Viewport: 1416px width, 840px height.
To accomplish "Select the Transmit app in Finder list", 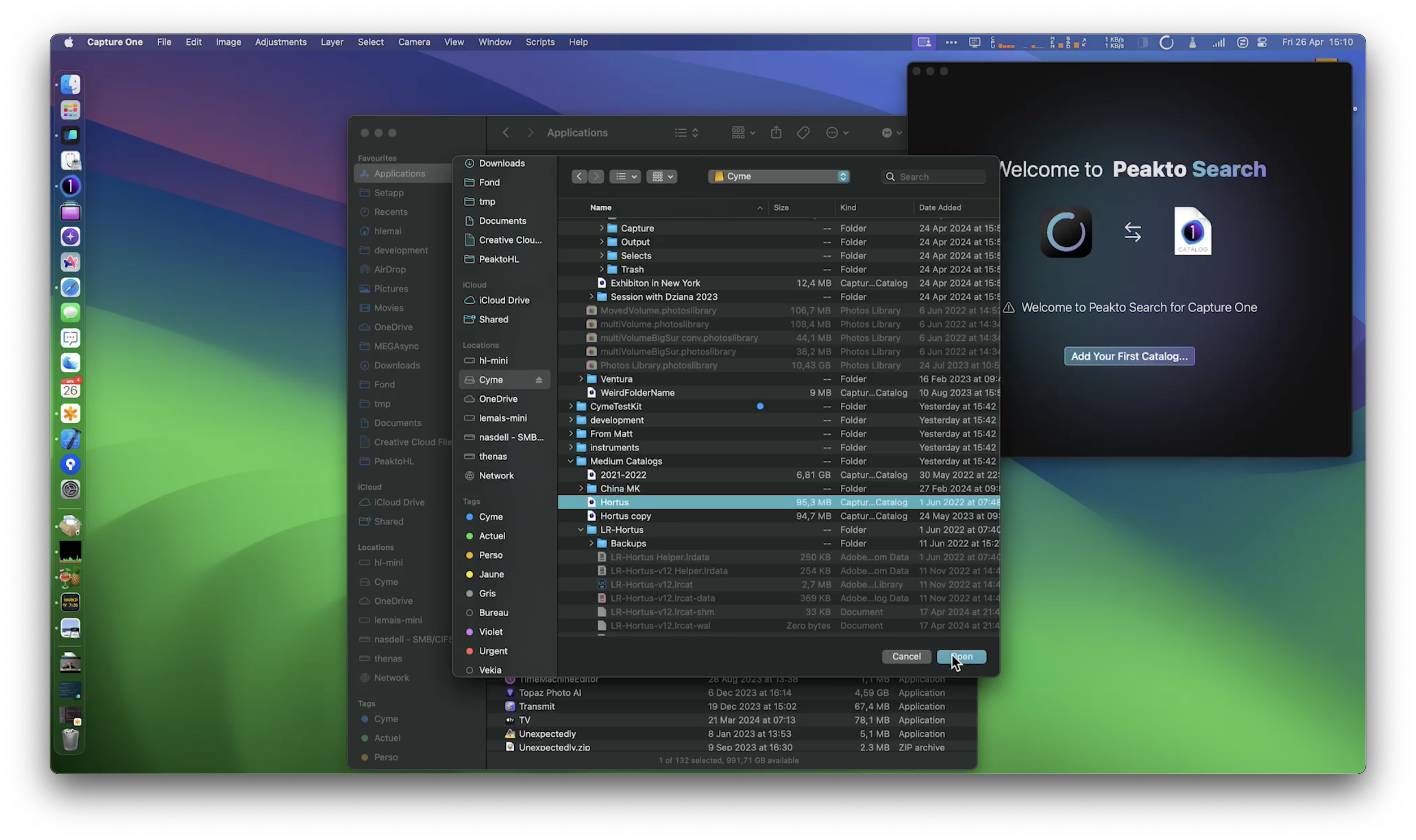I will 731,706.
